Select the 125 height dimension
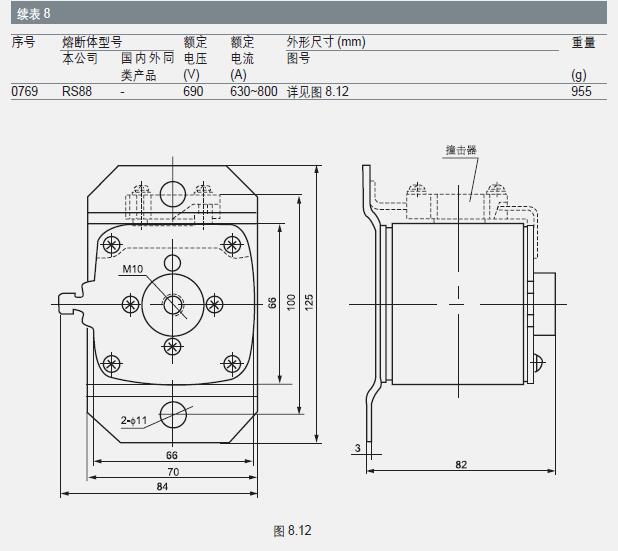The height and width of the screenshot is (551, 618). 309,300
